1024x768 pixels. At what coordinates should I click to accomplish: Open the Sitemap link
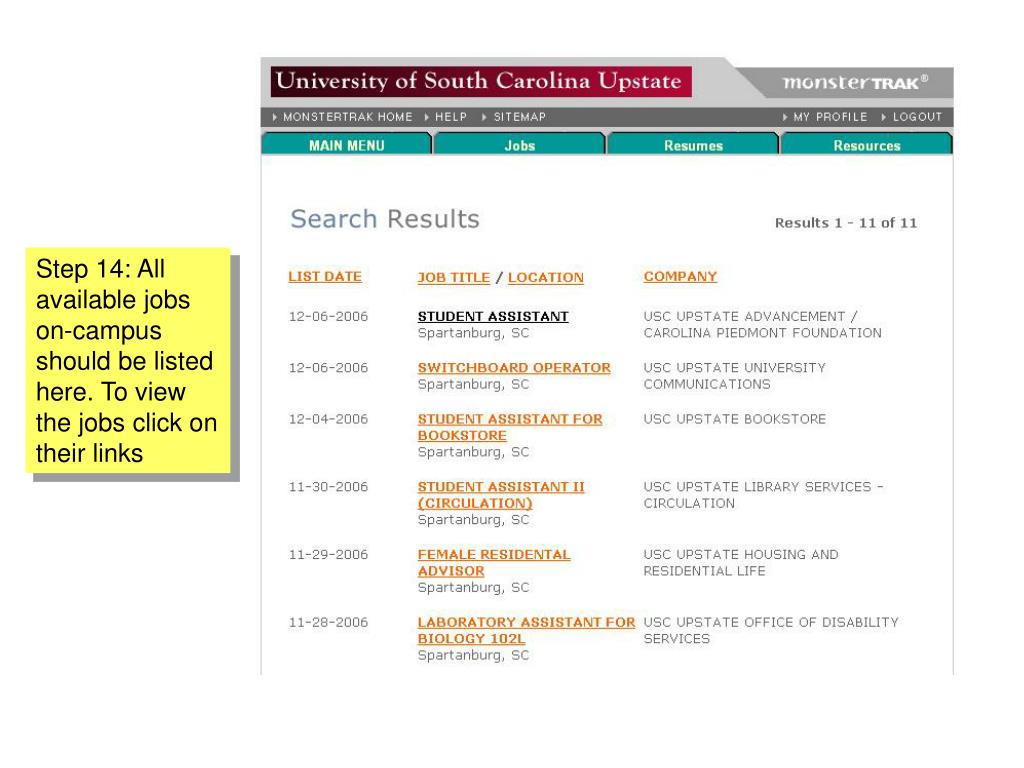pyautogui.click(x=519, y=117)
